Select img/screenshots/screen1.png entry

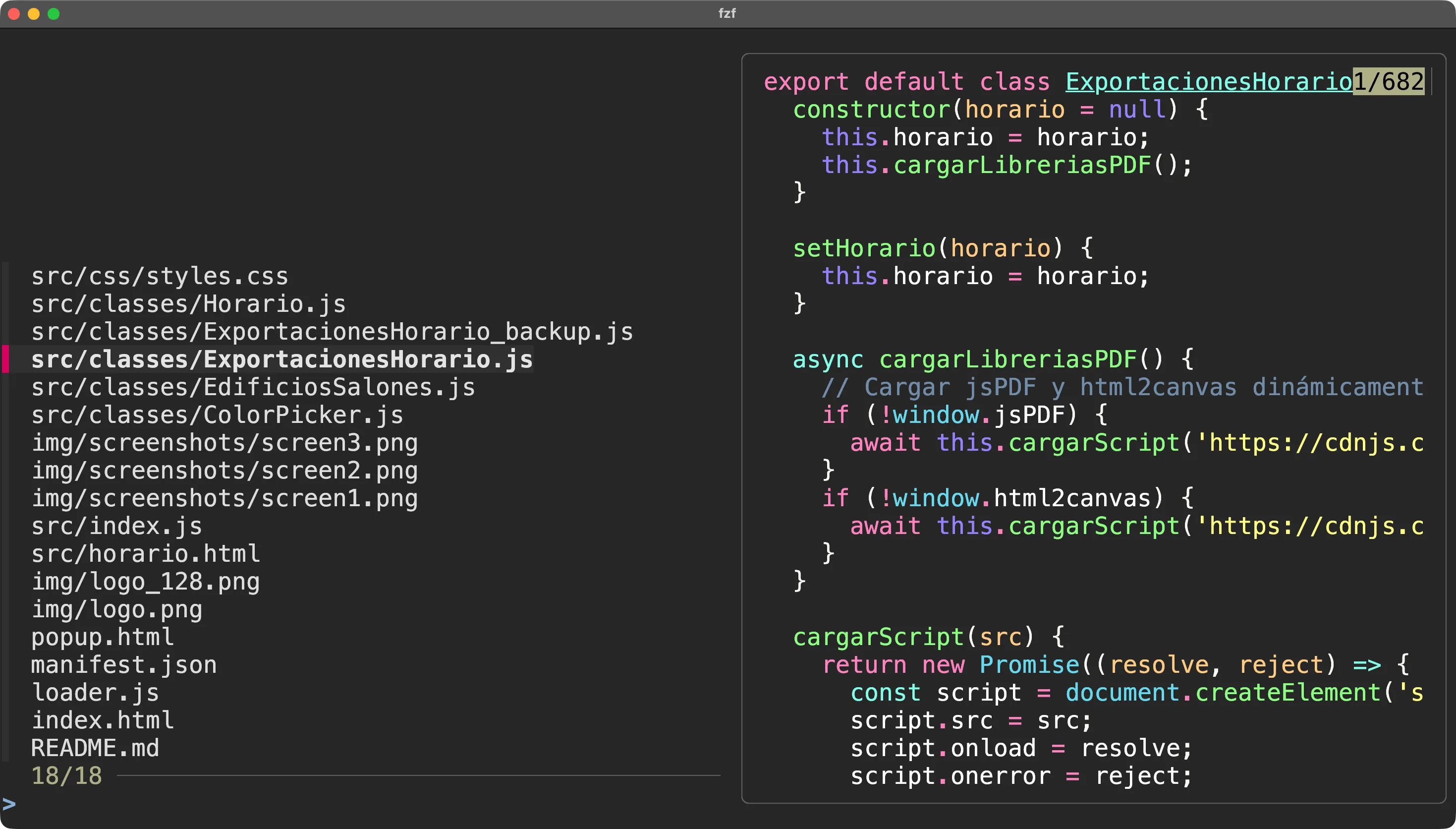pyautogui.click(x=224, y=499)
